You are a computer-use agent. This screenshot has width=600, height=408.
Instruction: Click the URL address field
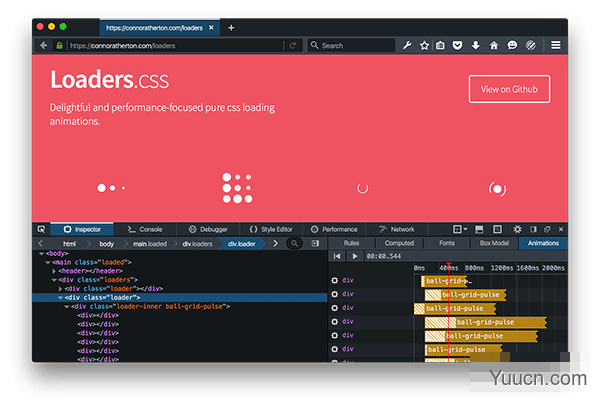tap(176, 46)
